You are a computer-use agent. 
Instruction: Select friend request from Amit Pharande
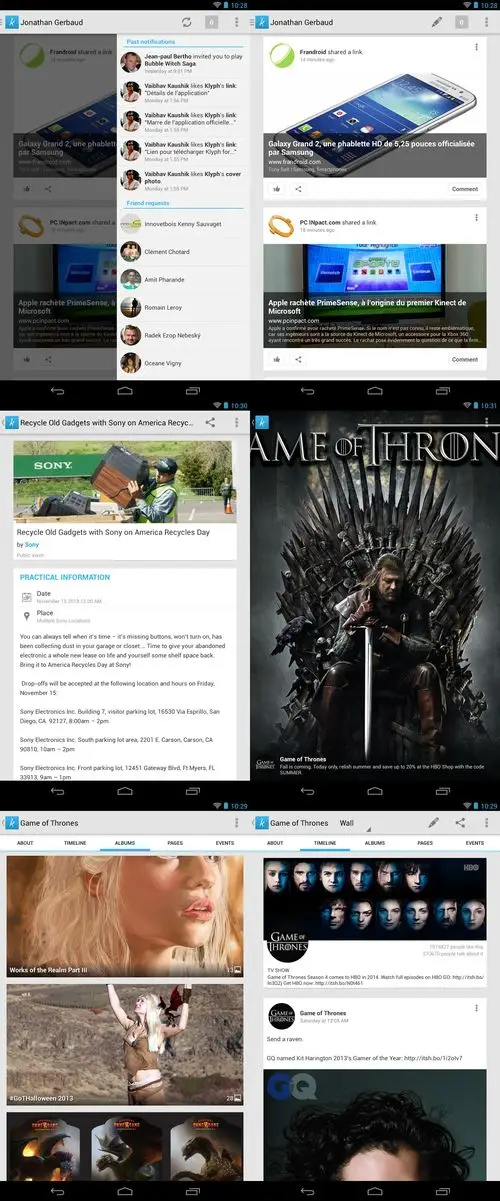pyautogui.click(x=180, y=280)
